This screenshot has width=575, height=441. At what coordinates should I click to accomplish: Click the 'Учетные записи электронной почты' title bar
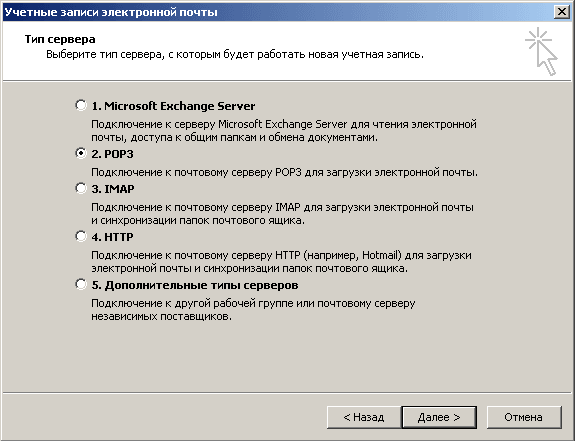(x=279, y=12)
